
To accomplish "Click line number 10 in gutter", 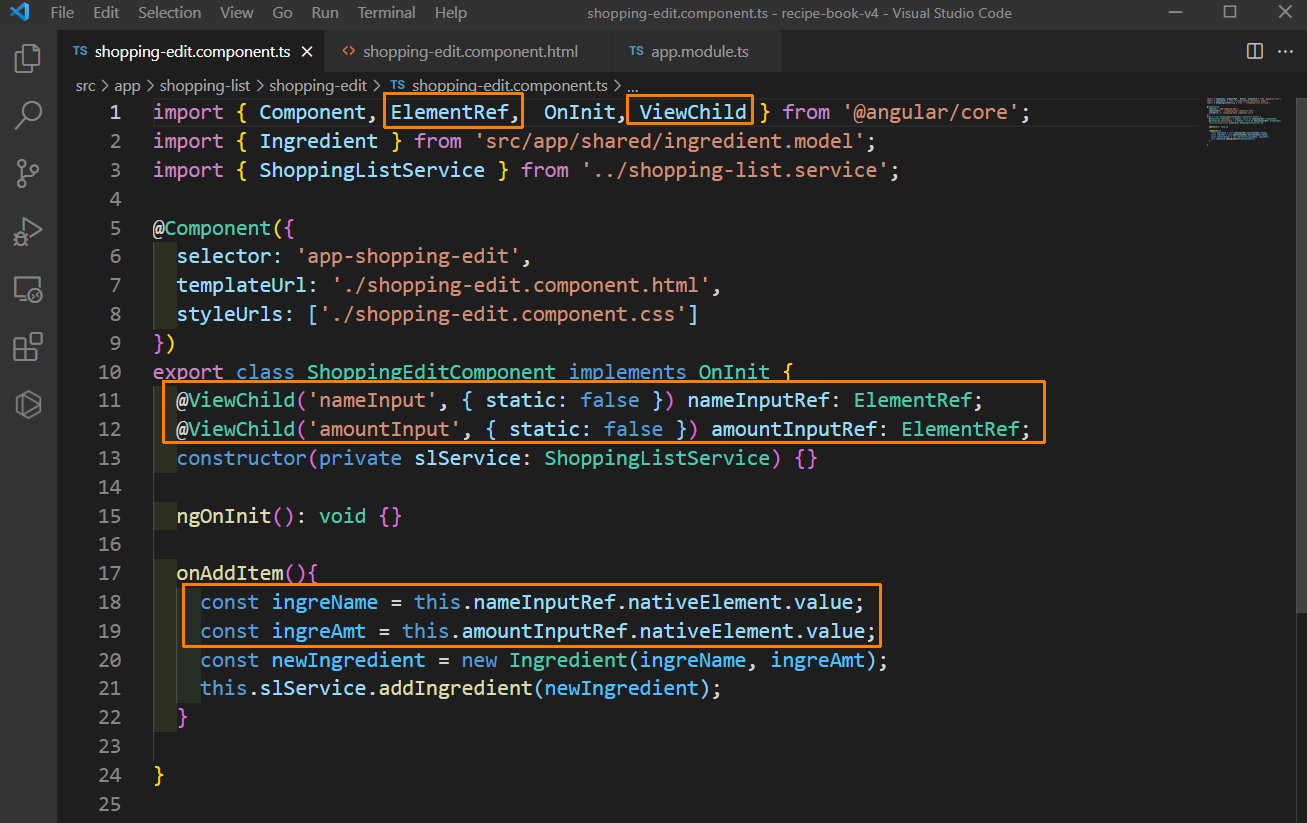I will click(110, 372).
